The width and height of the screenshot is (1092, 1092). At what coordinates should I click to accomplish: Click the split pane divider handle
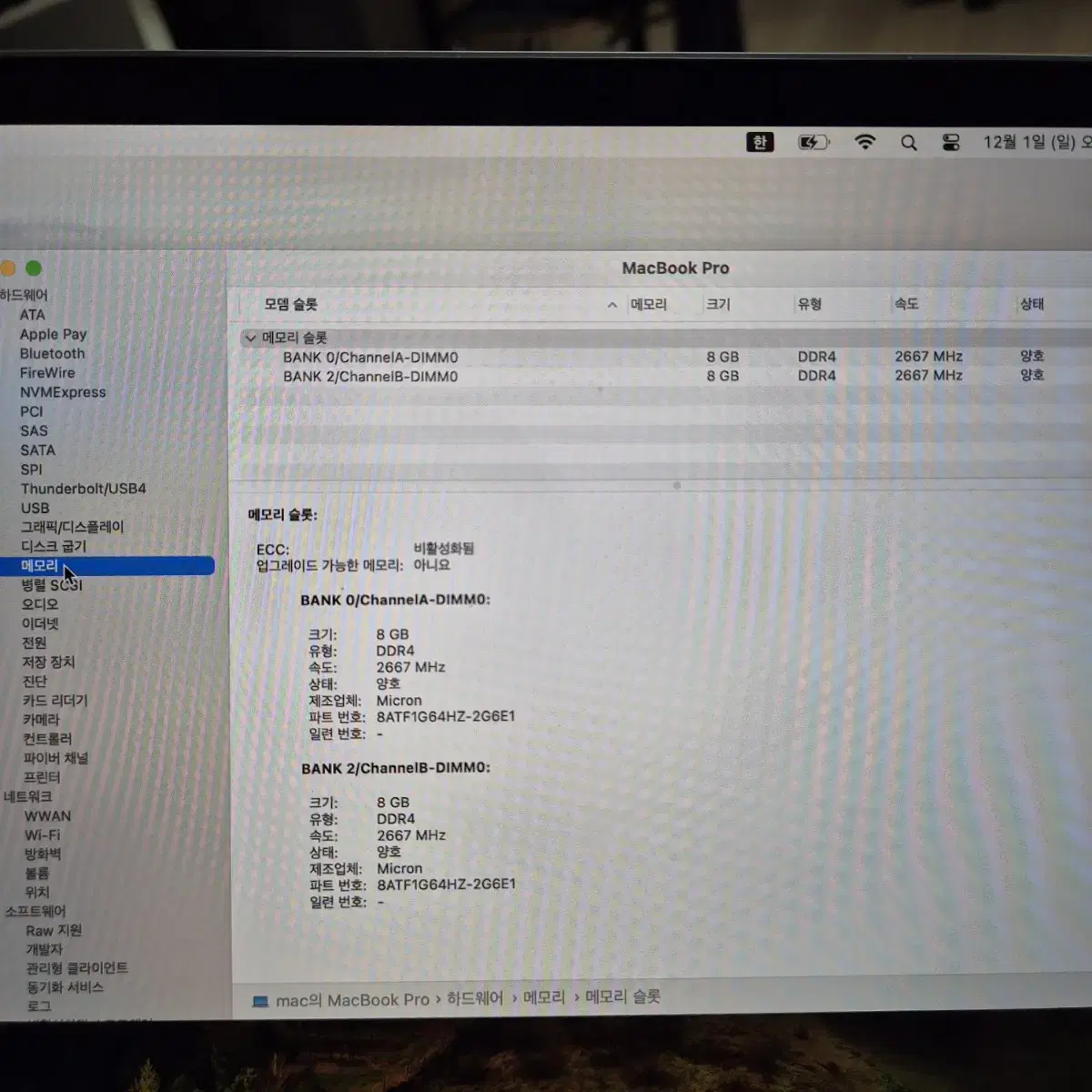pyautogui.click(x=676, y=485)
